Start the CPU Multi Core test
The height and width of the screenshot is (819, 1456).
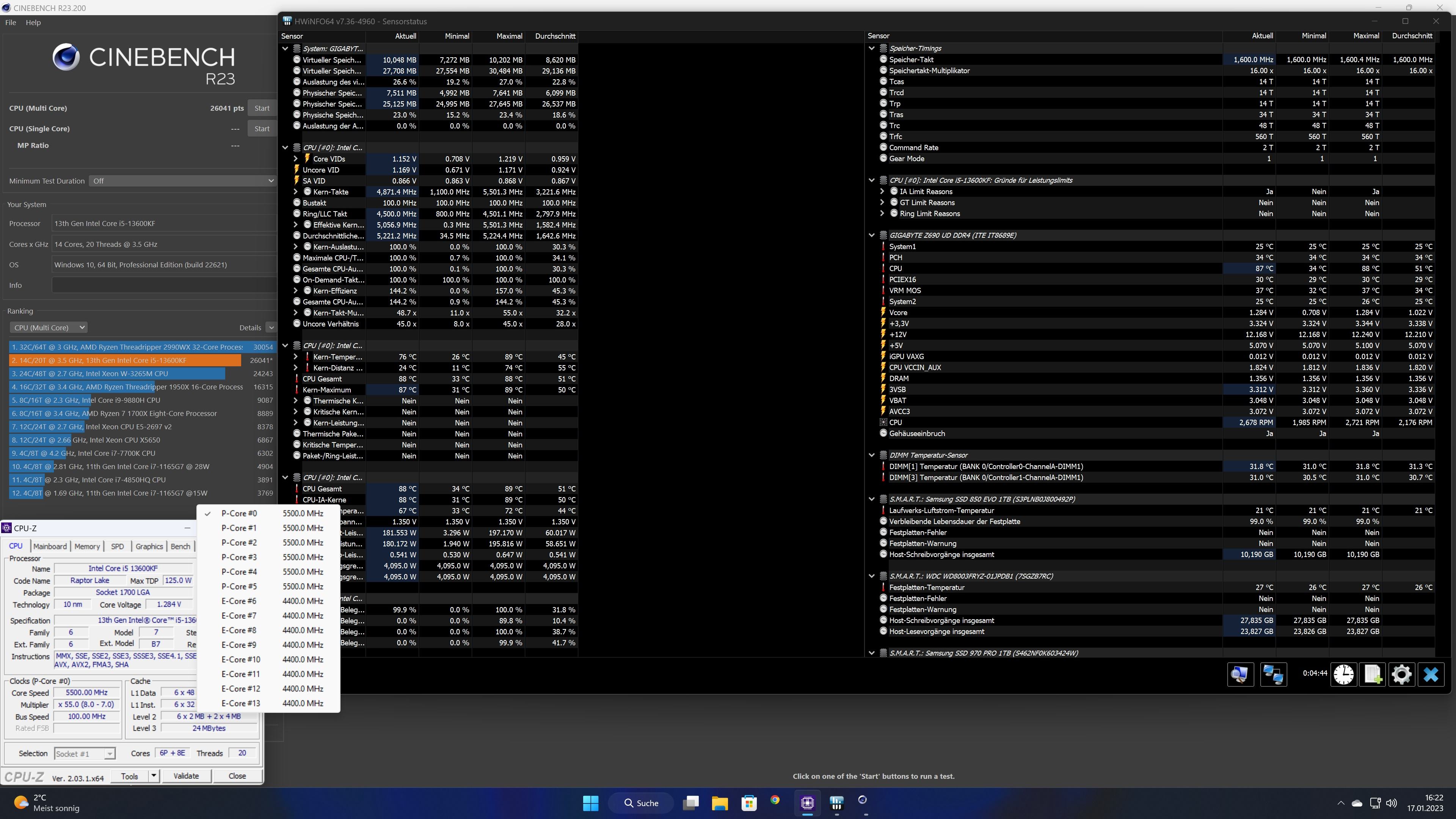[x=262, y=108]
